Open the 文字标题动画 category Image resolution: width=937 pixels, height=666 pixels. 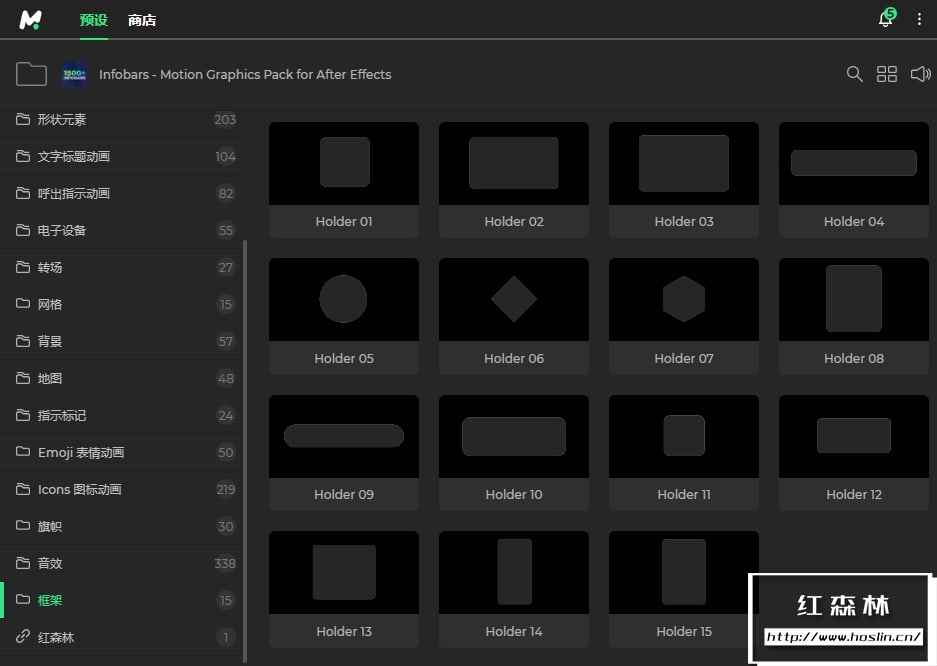[x=121, y=156]
